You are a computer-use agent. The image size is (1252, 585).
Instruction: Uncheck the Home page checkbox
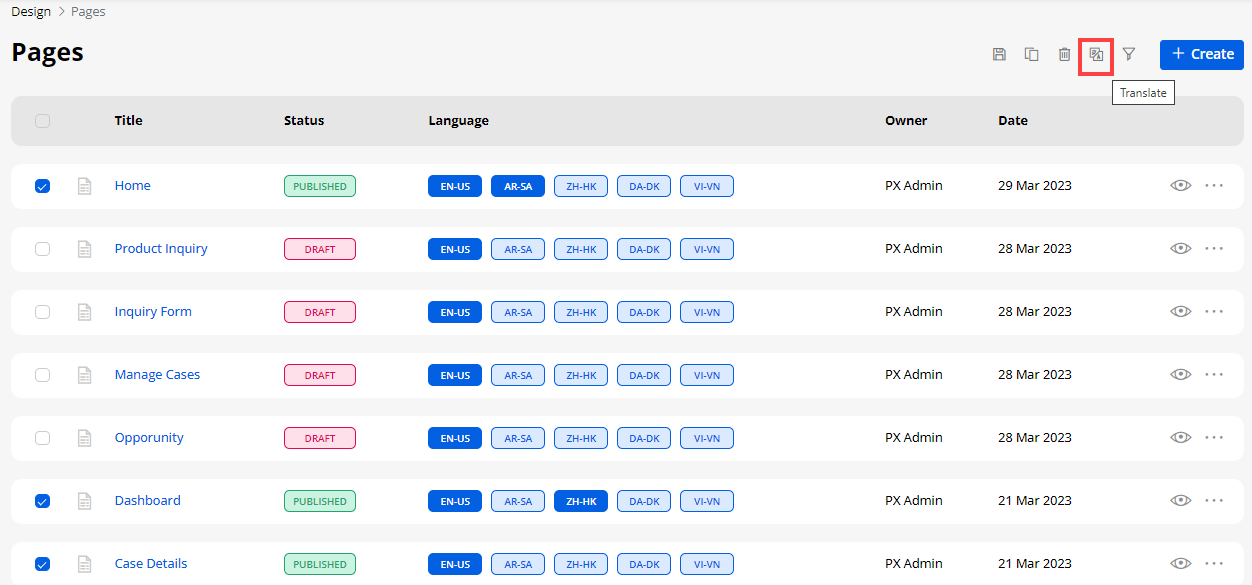tap(42, 186)
